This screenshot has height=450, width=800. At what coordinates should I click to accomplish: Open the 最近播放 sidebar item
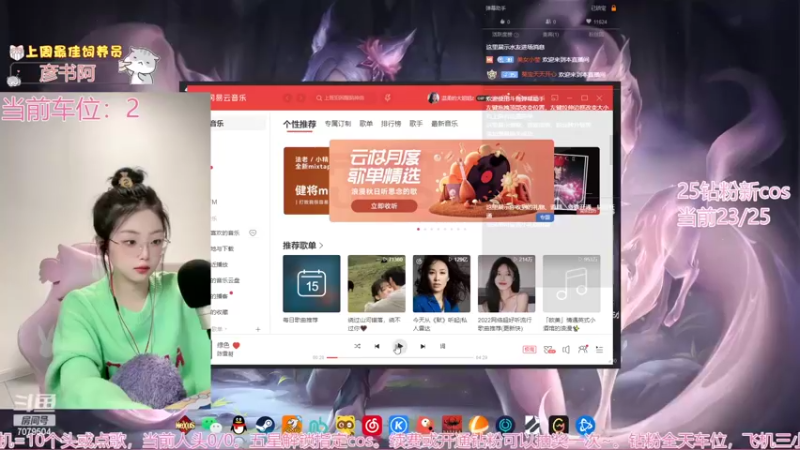coord(220,264)
